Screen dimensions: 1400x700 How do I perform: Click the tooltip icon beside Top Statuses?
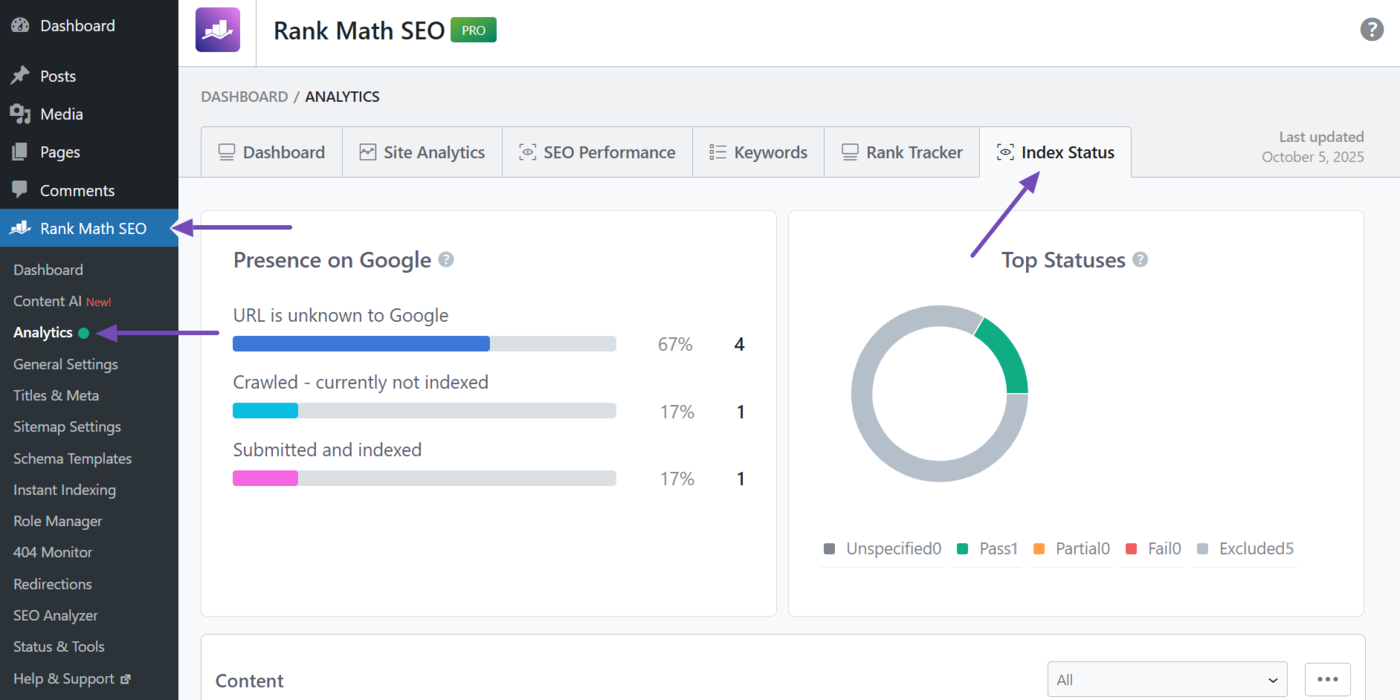[x=1140, y=259]
